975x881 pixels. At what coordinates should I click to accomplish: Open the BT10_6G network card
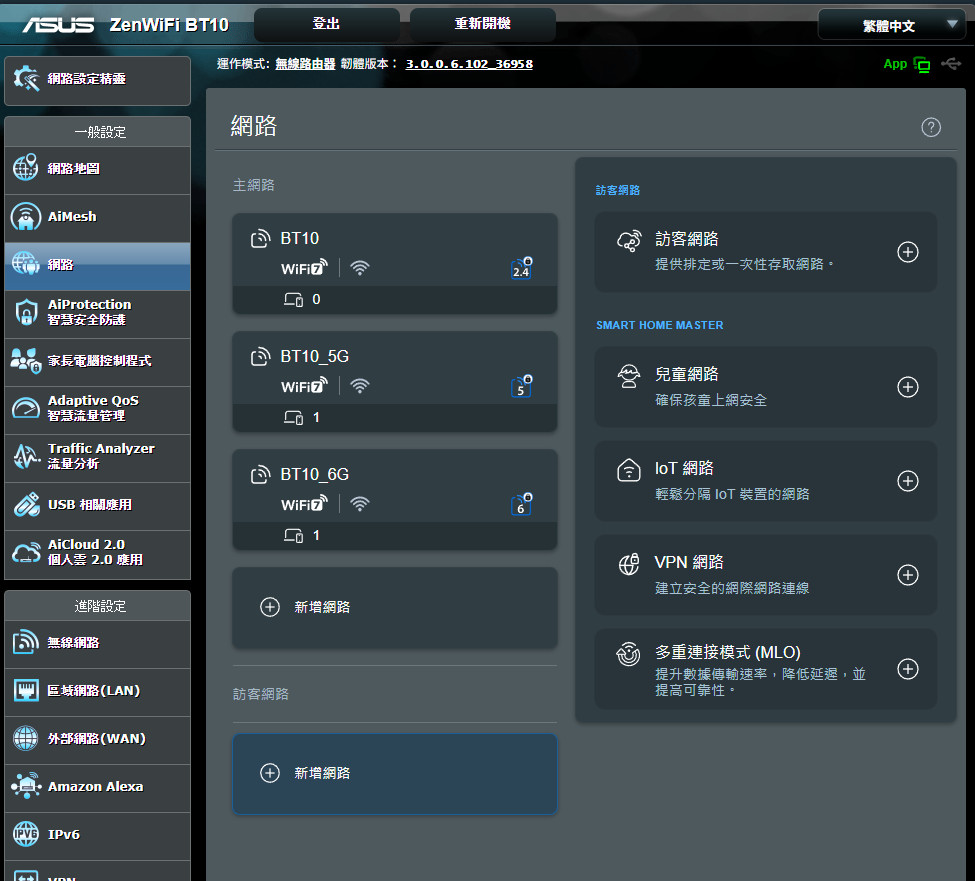click(395, 499)
